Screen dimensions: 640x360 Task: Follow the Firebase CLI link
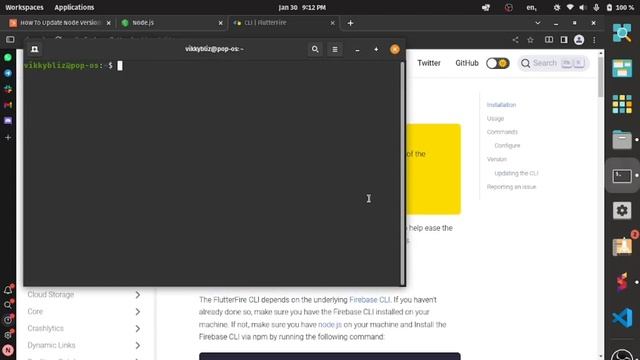tap(369, 300)
